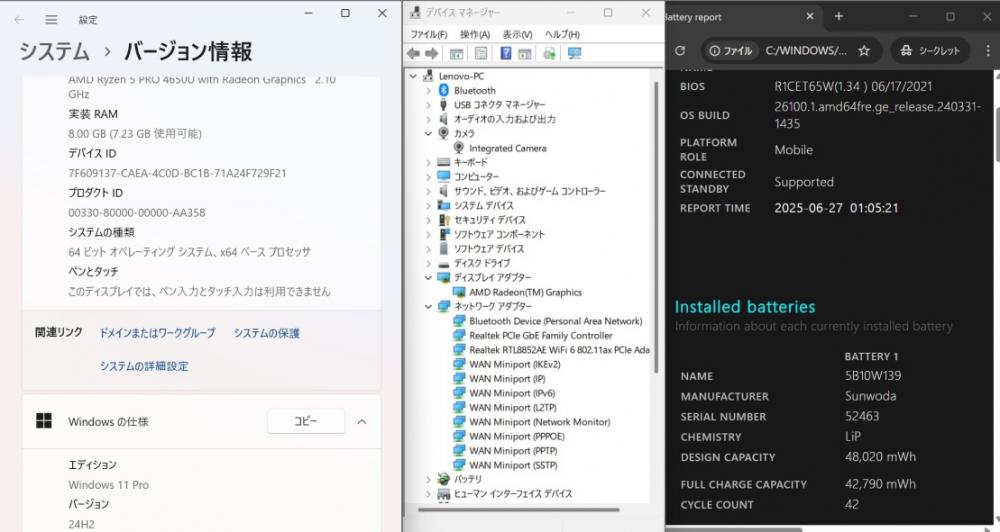Image resolution: width=1000 pixels, height=532 pixels.
Task: Click scan for hardware changes monitor icon
Action: tap(574, 54)
